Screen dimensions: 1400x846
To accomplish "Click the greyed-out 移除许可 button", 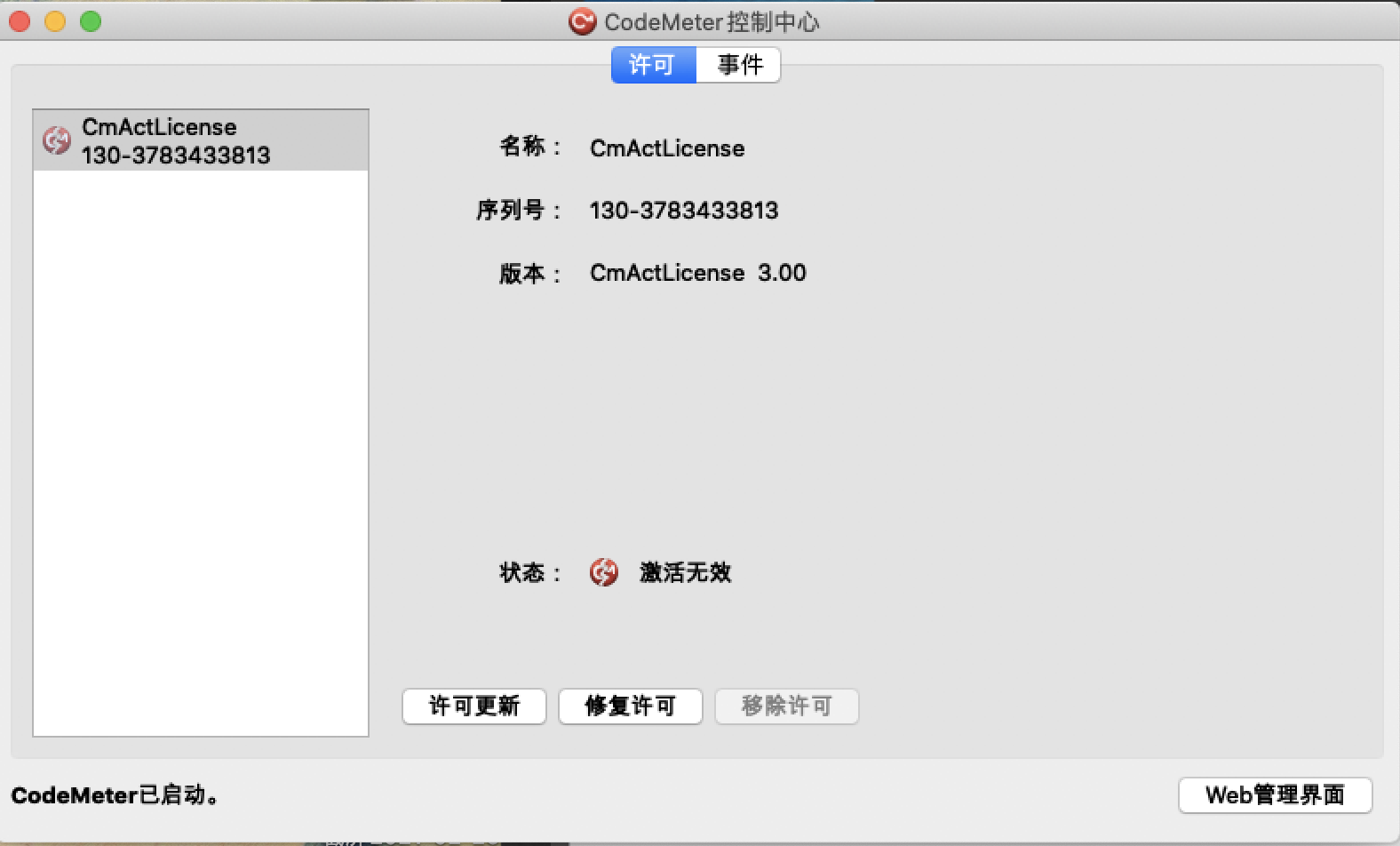I will coord(787,706).
